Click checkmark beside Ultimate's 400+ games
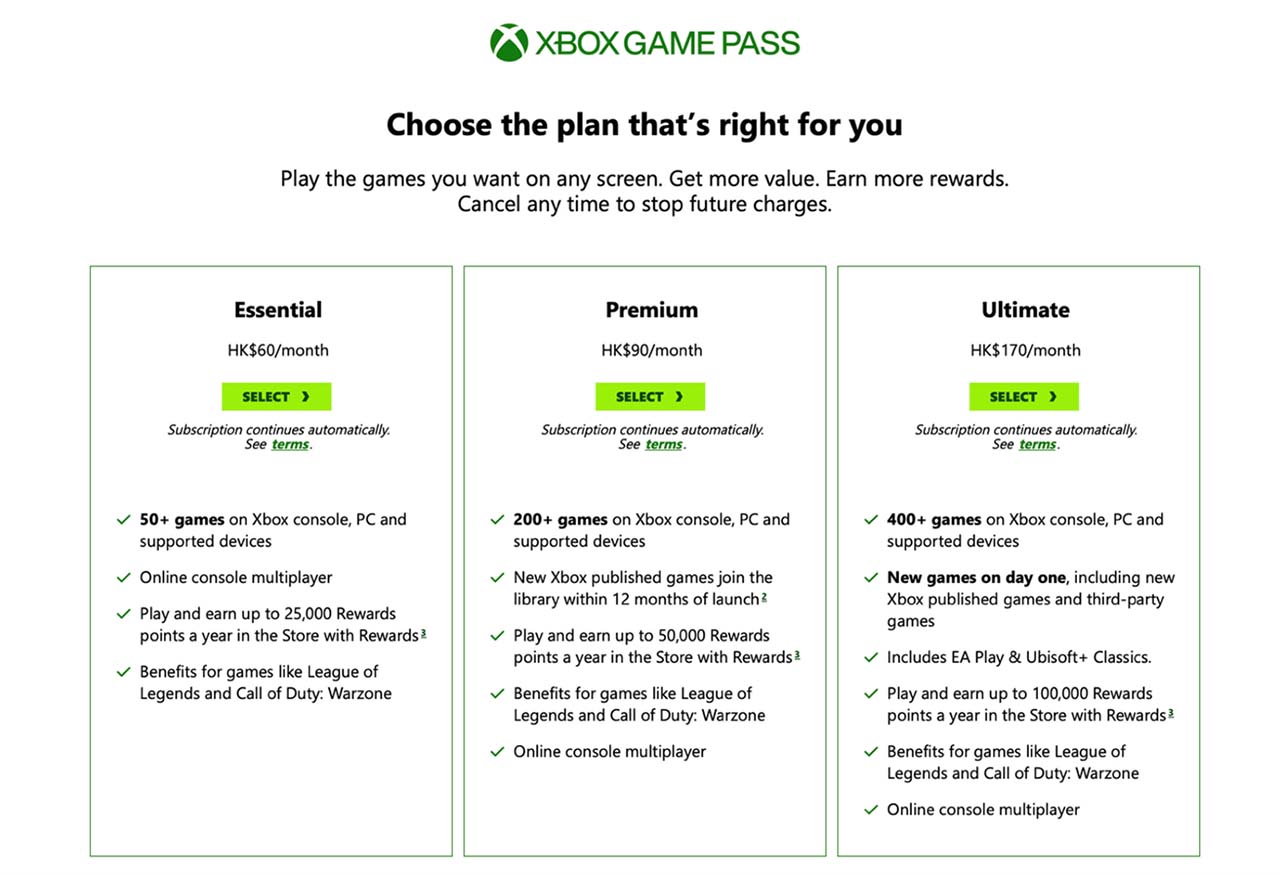The image size is (1280, 874). pos(871,520)
